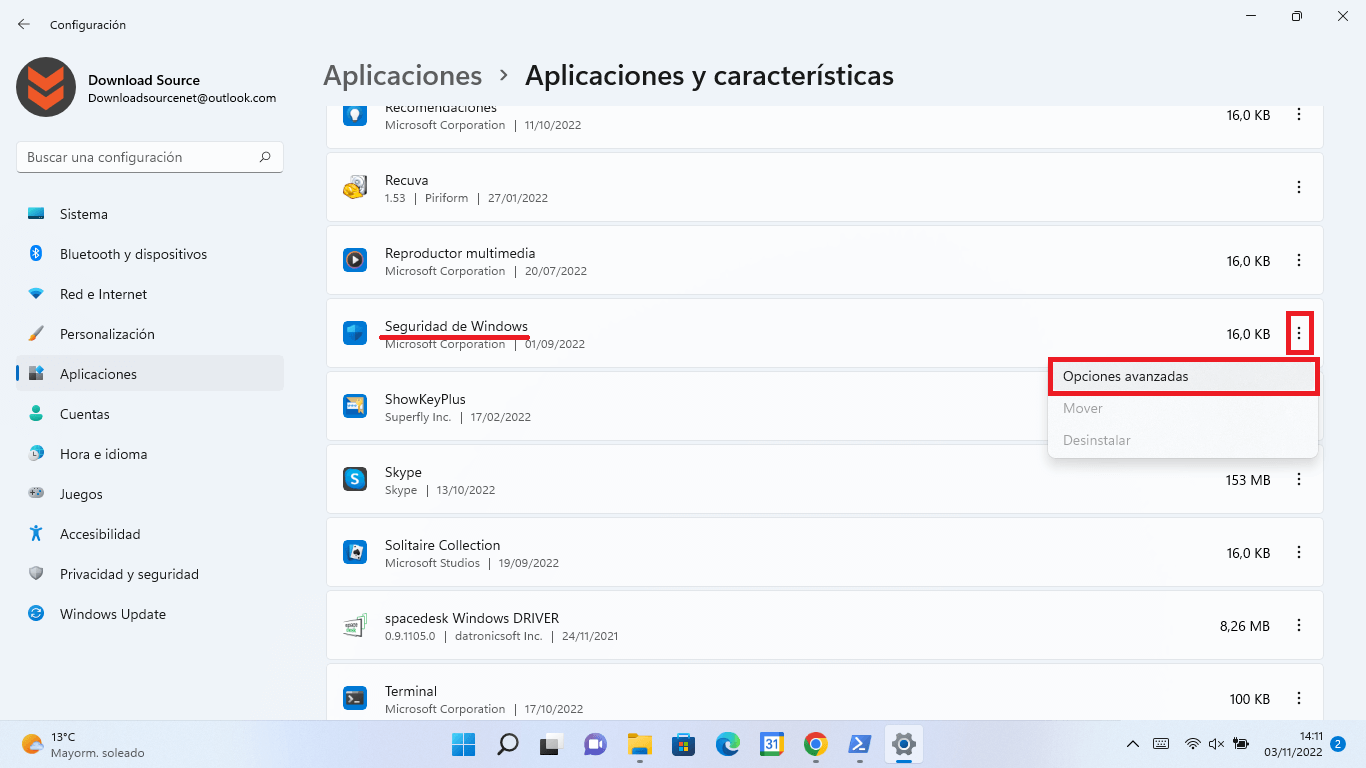Viewport: 1366px width, 768px height.
Task: Open Accesibilidad settings
Action: coord(150,534)
